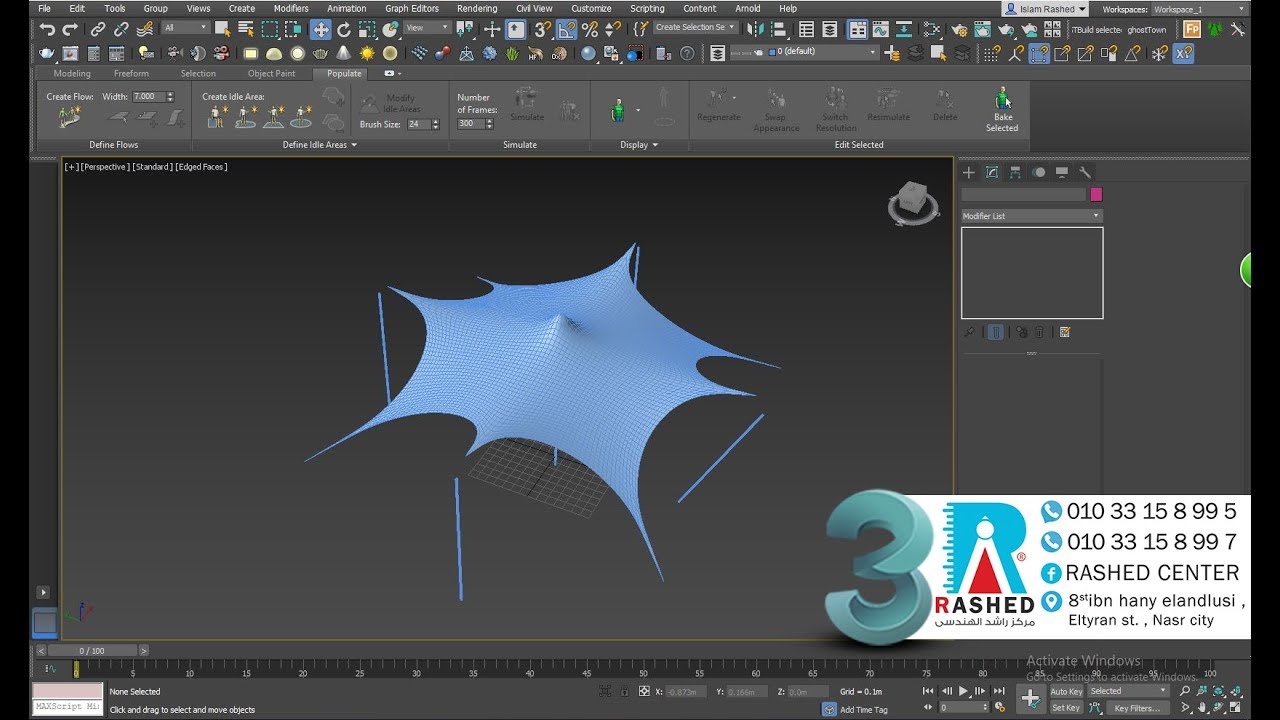Toggle the 3D Snaps button

click(x=542, y=29)
